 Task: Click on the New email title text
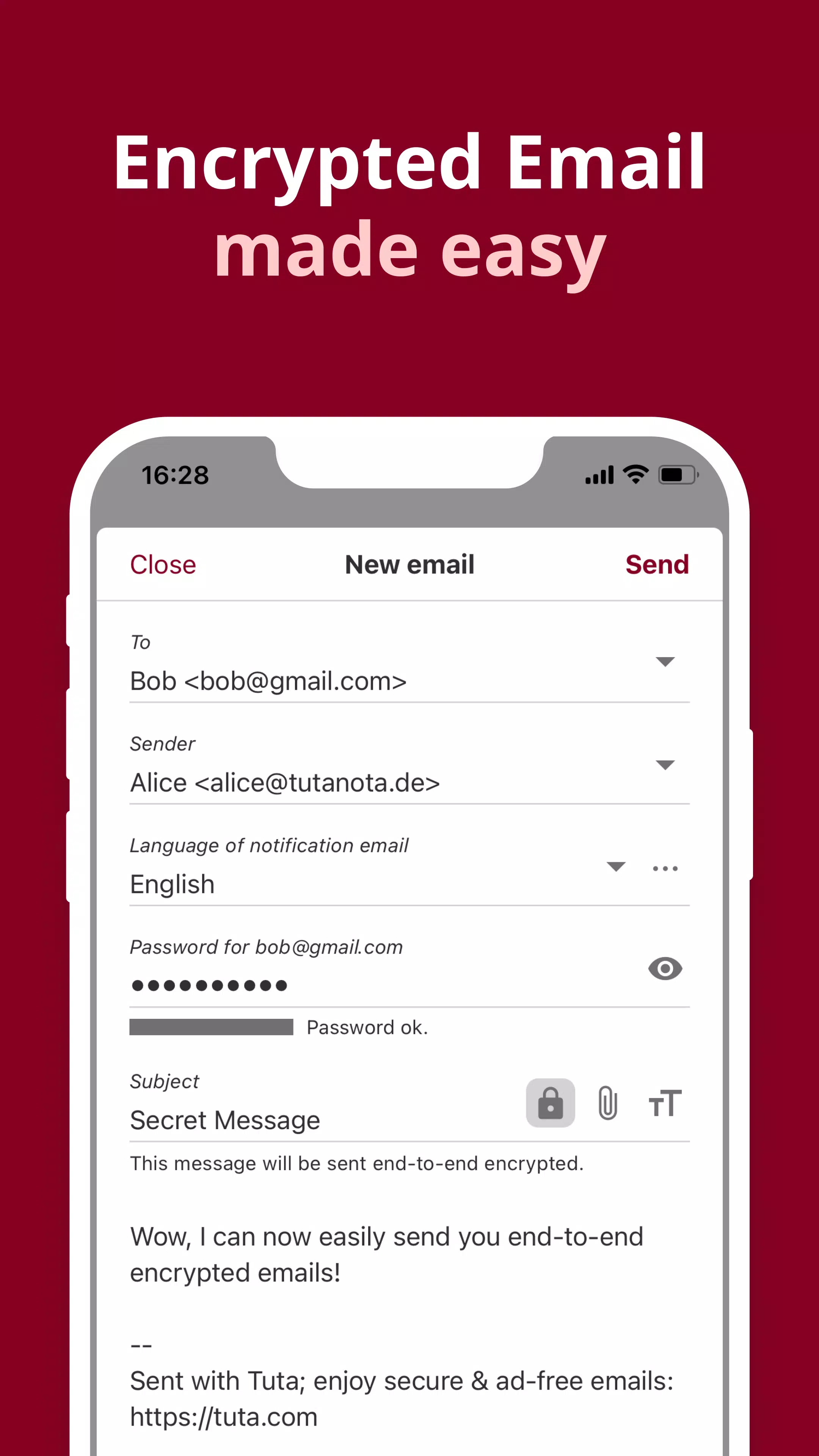[x=409, y=564]
